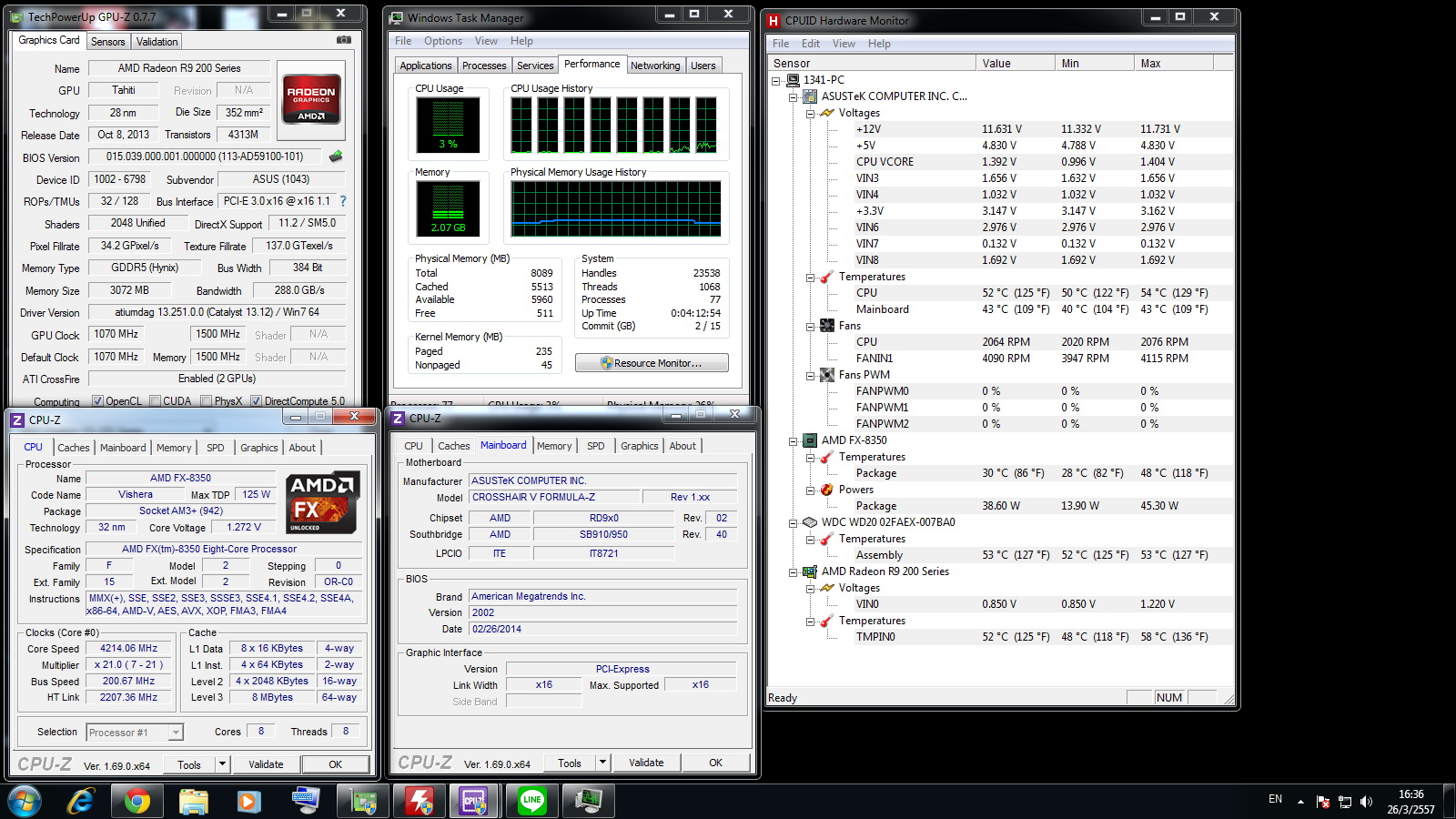Collapse the Fans PWM branch in Hardware Monitor
Image resolution: width=1456 pixels, height=819 pixels.
click(x=810, y=375)
